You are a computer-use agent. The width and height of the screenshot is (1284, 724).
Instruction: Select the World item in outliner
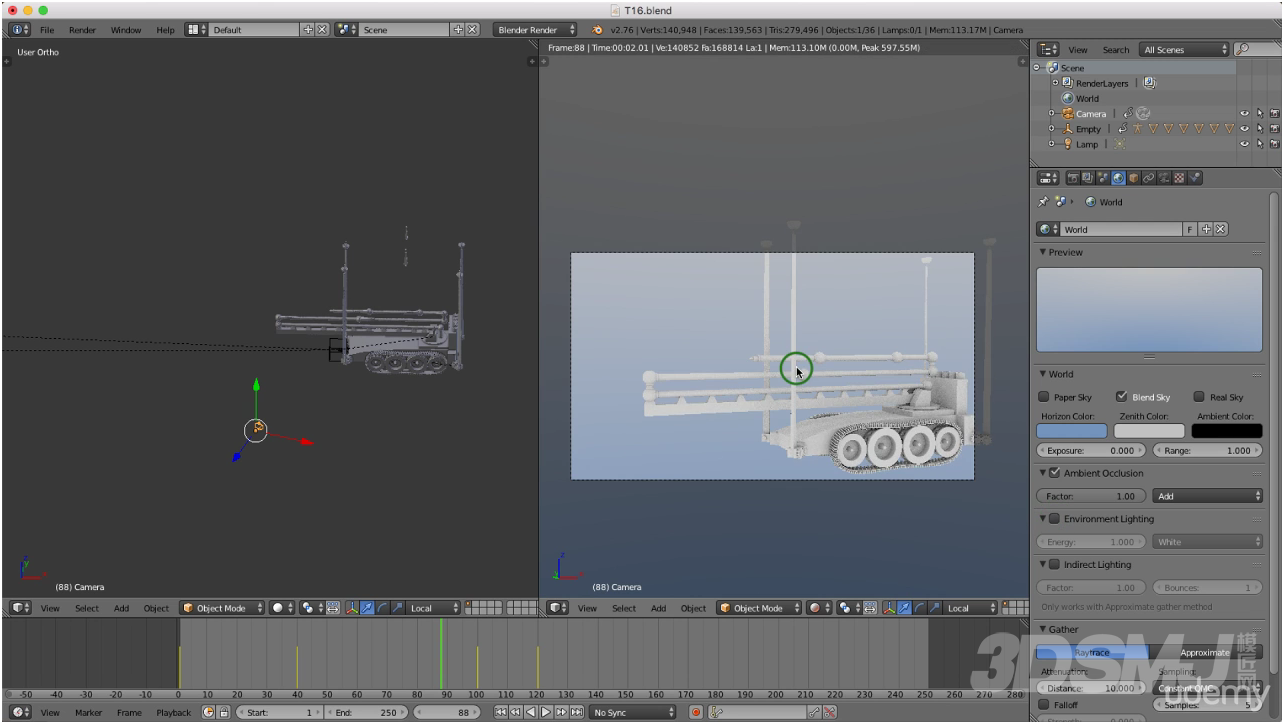[1087, 99]
